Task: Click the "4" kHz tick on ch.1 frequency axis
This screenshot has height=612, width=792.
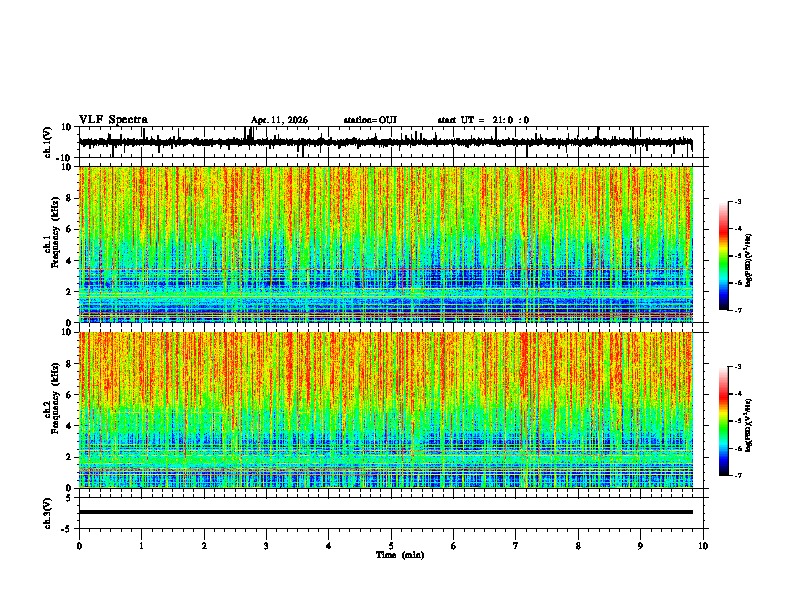Action: [70, 261]
